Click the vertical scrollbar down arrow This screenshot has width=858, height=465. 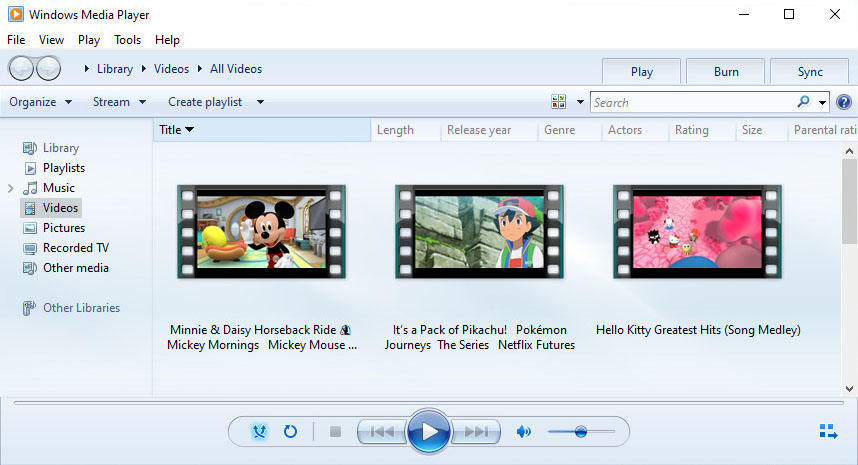[849, 389]
